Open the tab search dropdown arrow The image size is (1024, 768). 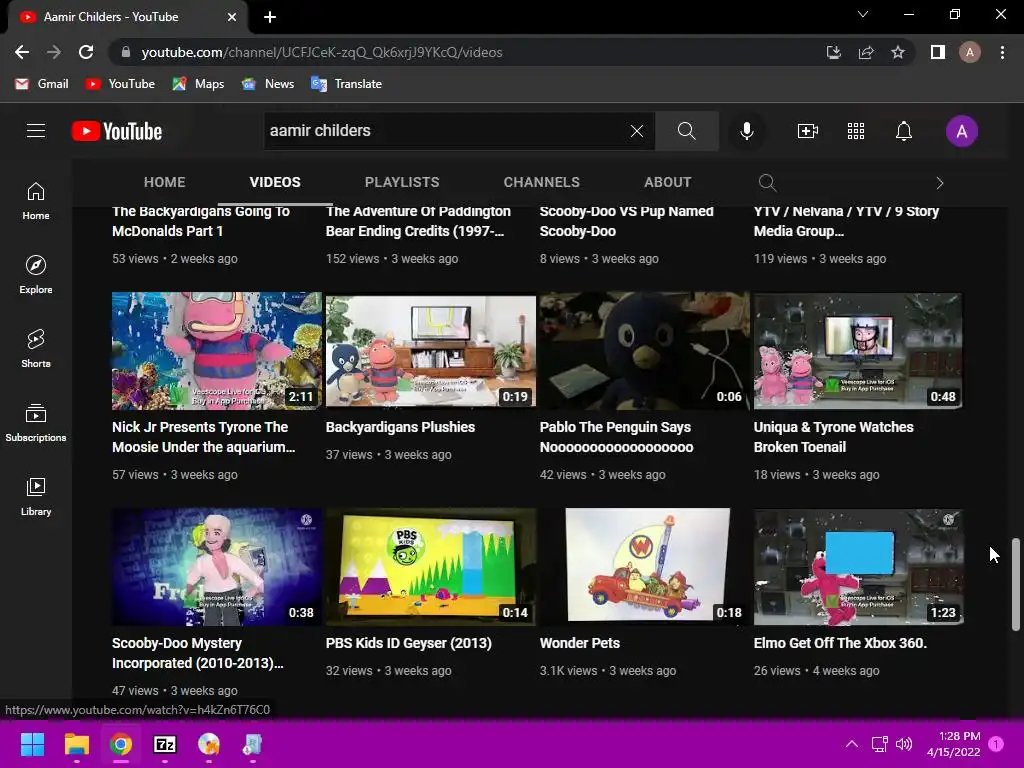click(x=863, y=14)
